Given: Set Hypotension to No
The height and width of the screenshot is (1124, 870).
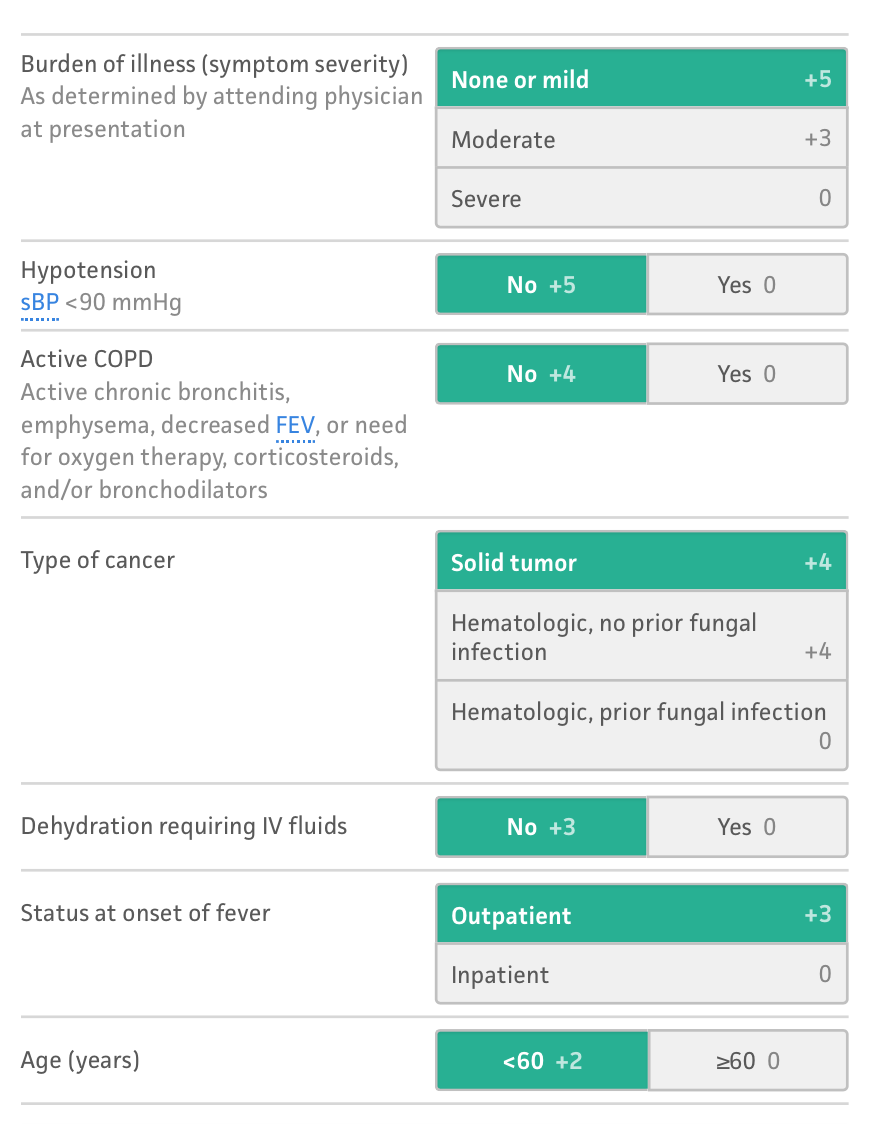Looking at the screenshot, I should (x=542, y=285).
